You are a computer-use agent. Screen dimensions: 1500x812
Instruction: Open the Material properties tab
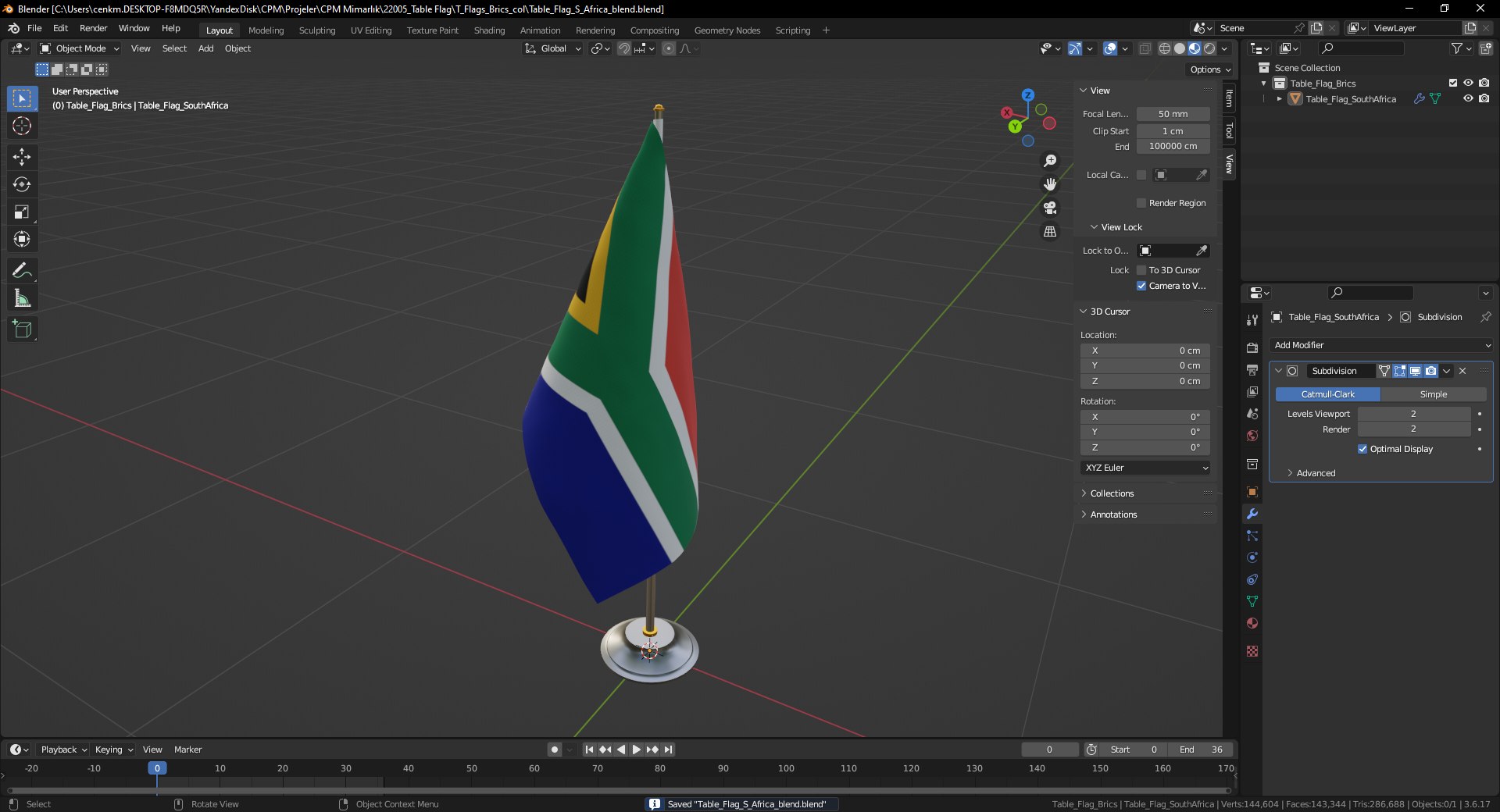coord(1252,623)
